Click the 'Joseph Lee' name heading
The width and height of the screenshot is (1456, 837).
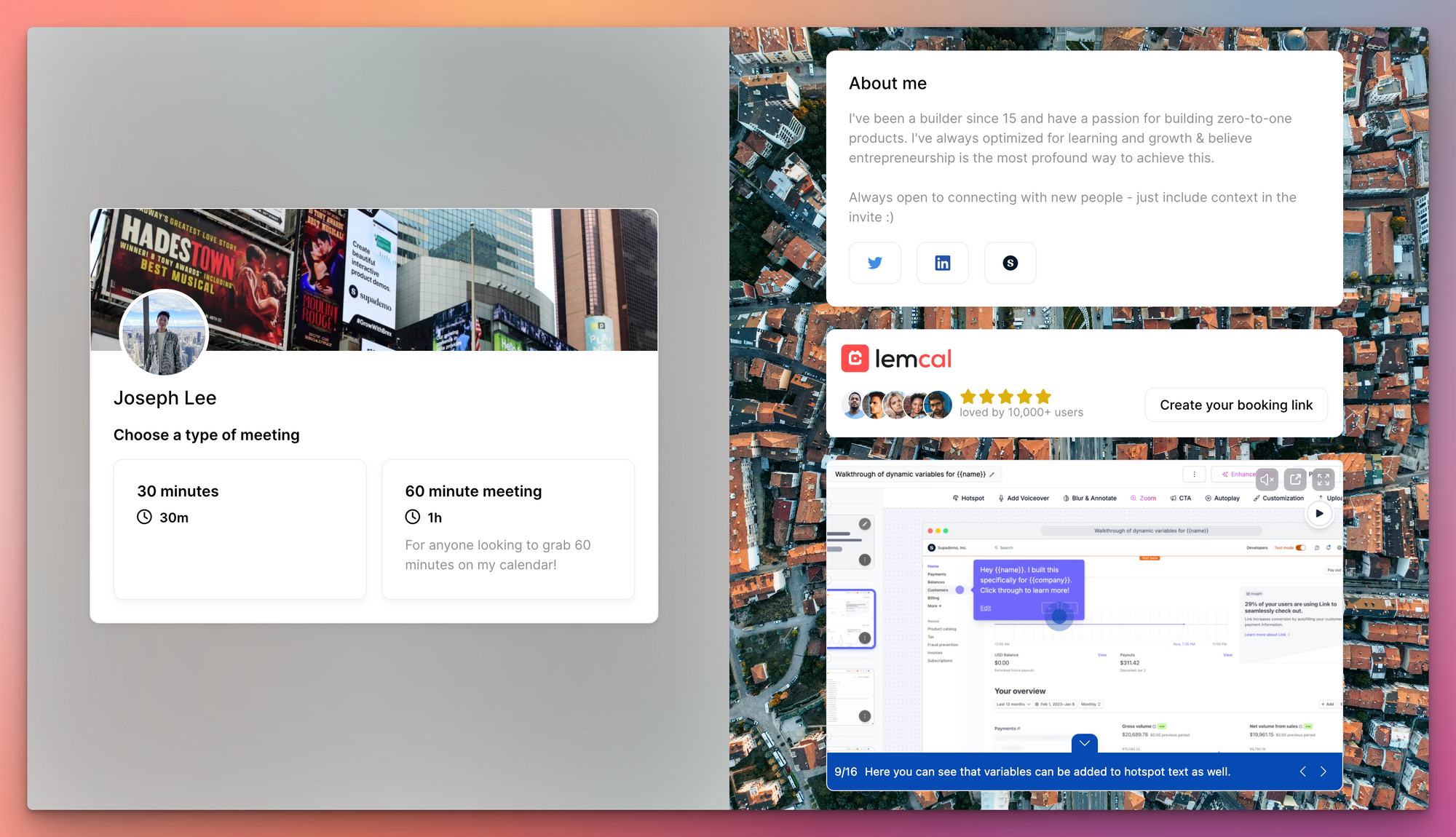click(x=165, y=398)
